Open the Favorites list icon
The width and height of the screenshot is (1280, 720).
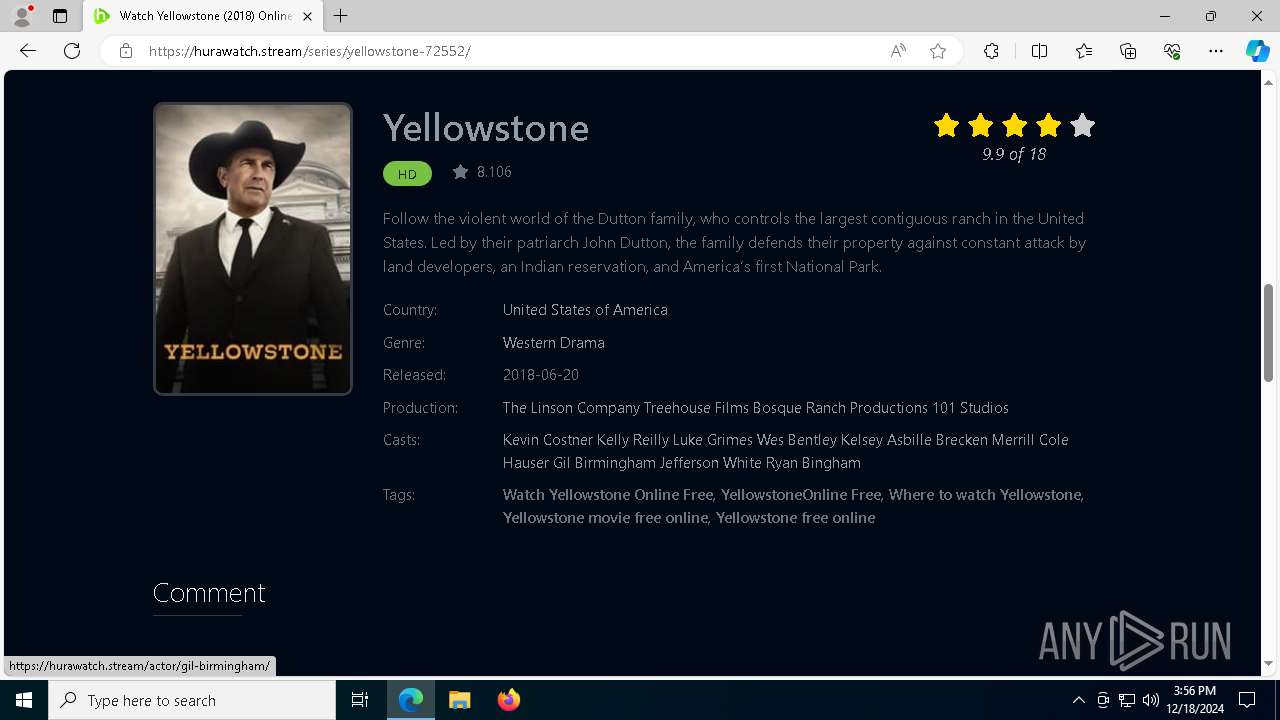[x=1084, y=51]
